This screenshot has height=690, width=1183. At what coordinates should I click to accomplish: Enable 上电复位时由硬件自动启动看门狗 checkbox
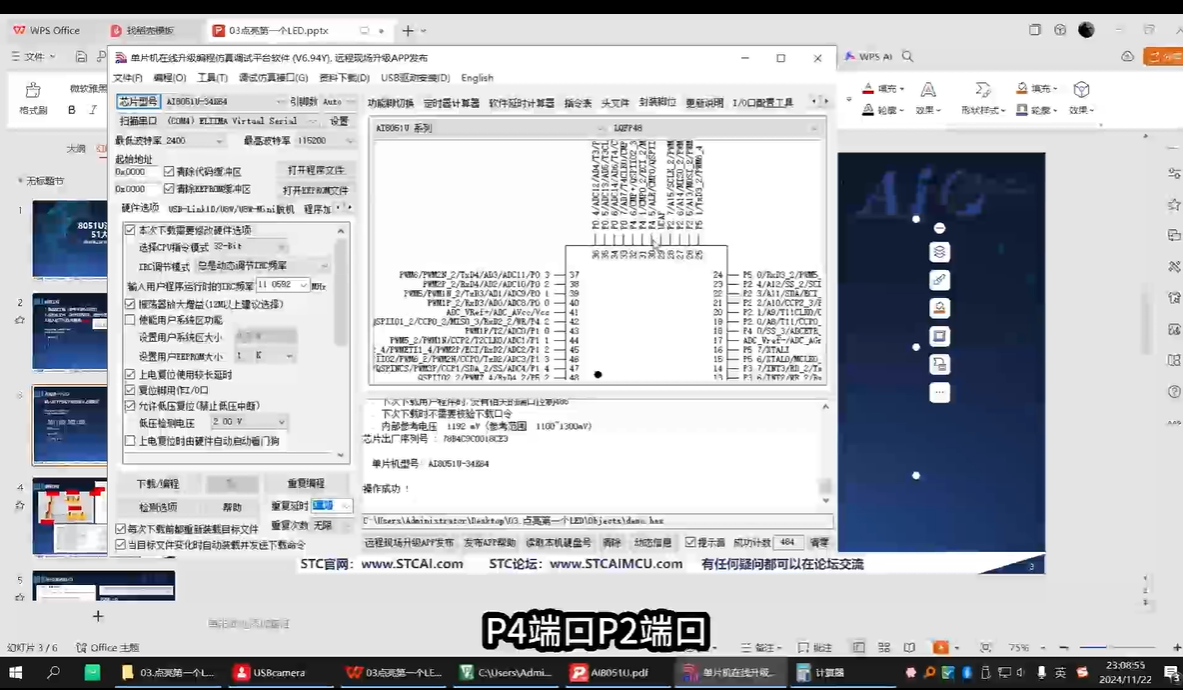click(130, 440)
